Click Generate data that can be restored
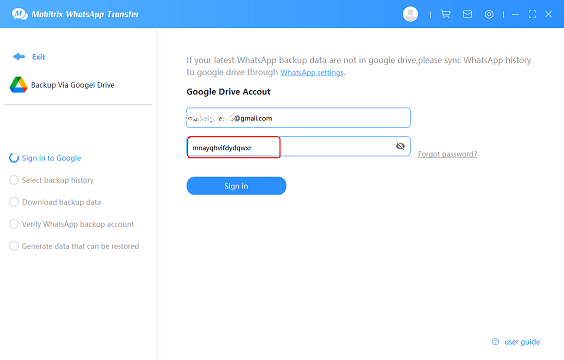 click(x=80, y=246)
